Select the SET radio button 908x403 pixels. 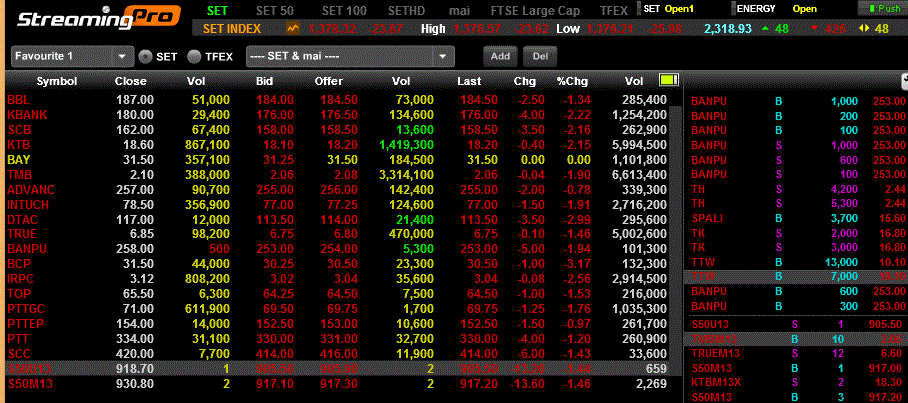tap(146, 56)
